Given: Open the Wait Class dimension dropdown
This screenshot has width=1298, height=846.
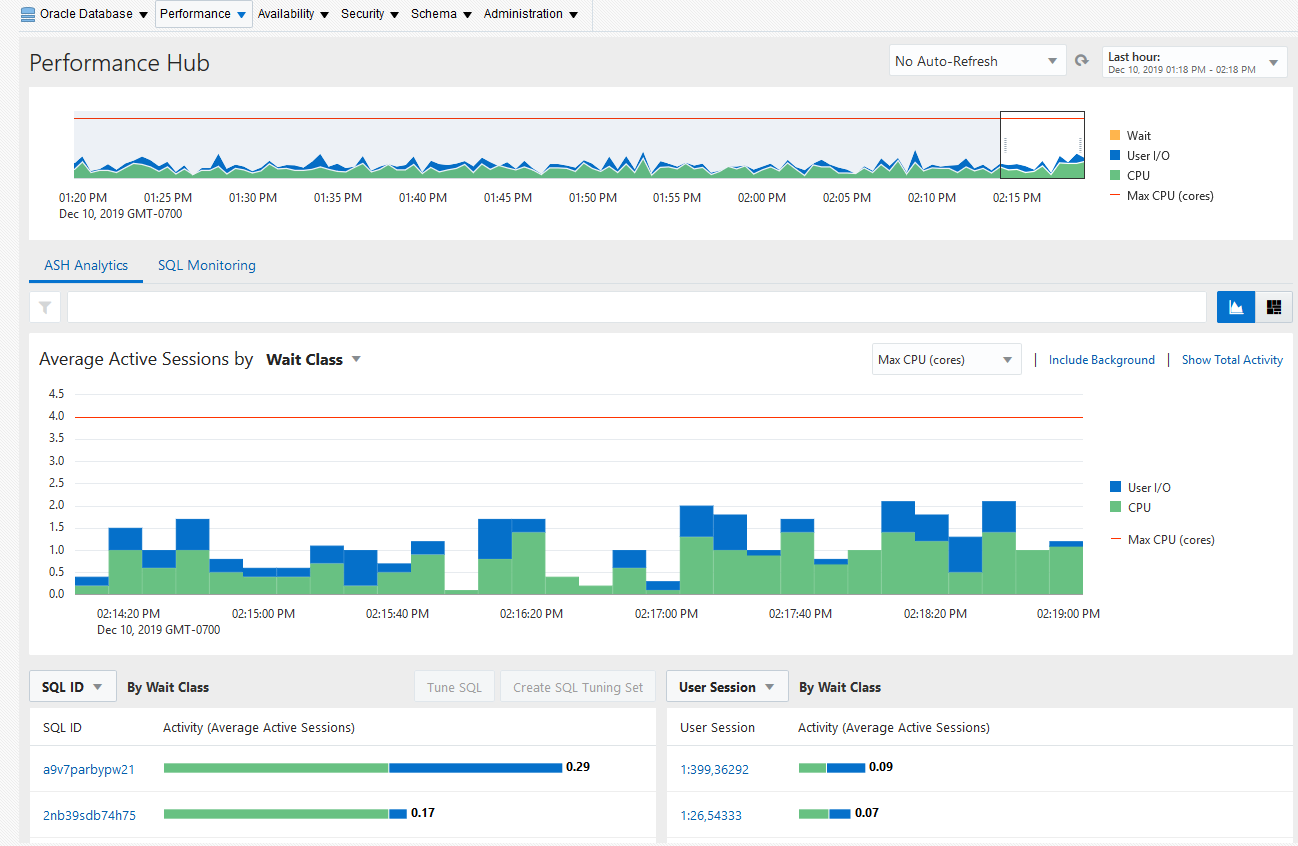Looking at the screenshot, I should click(313, 359).
